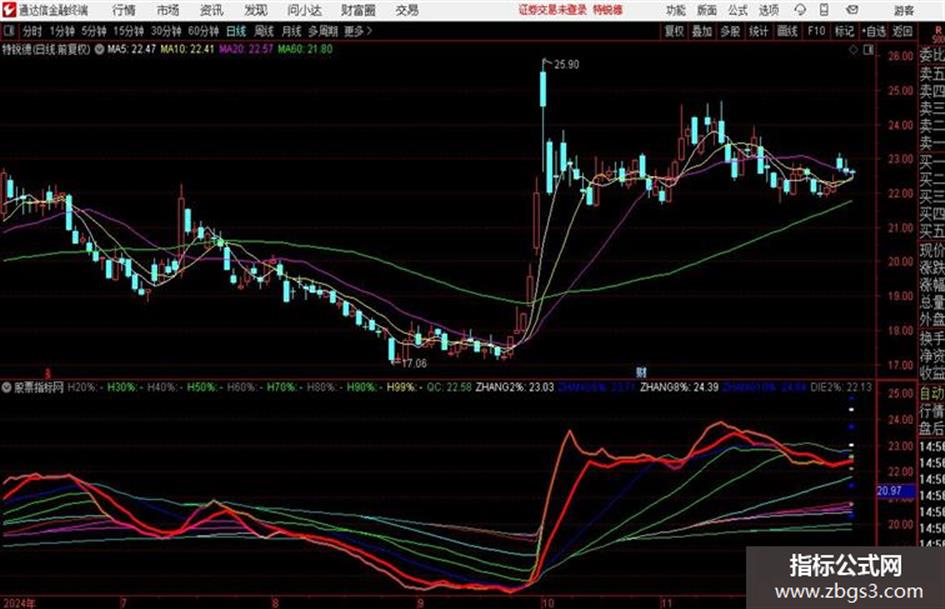Viewport: 945px width, 609px height.
Task: Click the 2024年 label on the time axis
Action: 19,603
